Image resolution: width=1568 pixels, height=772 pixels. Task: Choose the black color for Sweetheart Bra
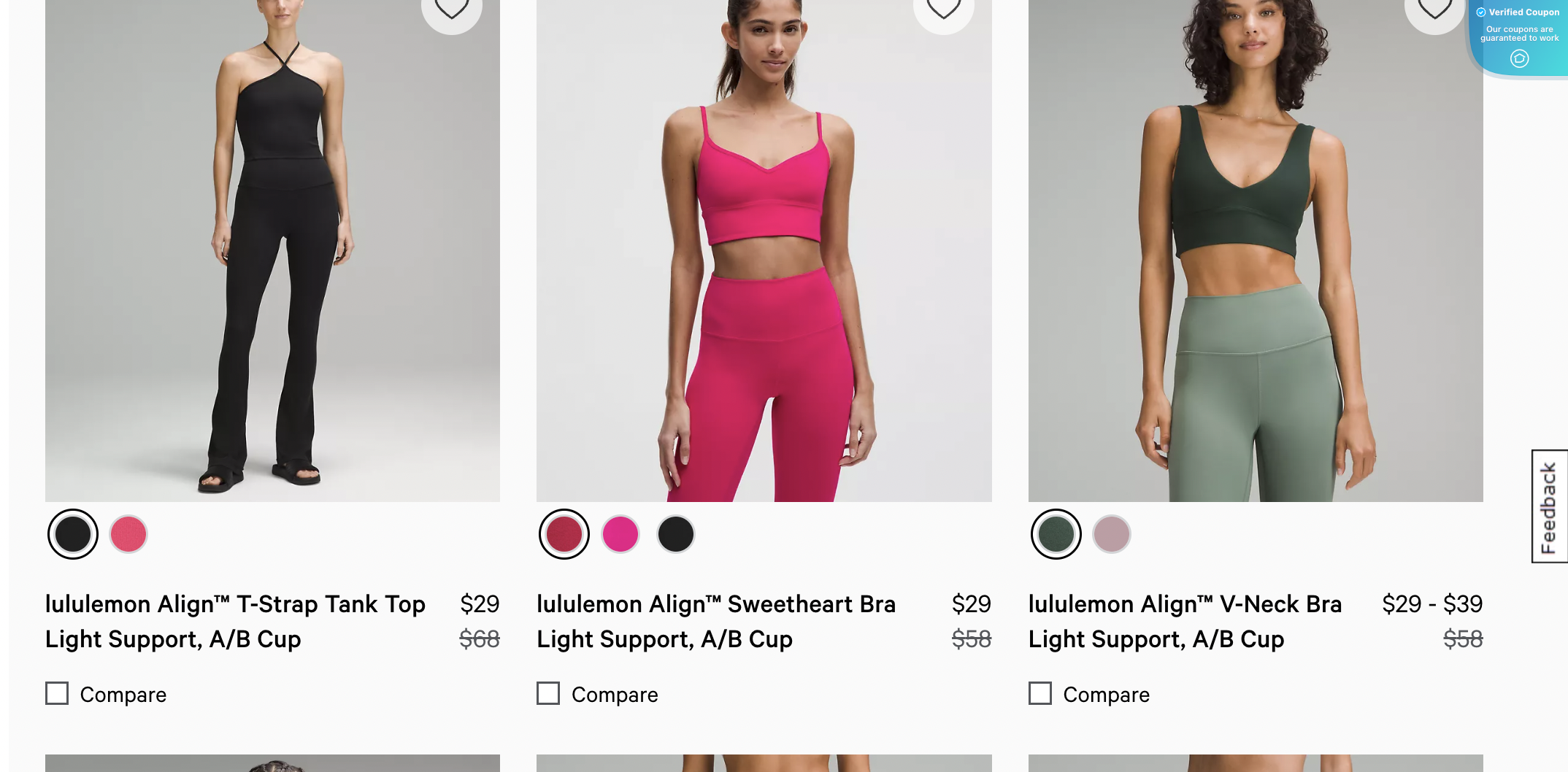[676, 534]
